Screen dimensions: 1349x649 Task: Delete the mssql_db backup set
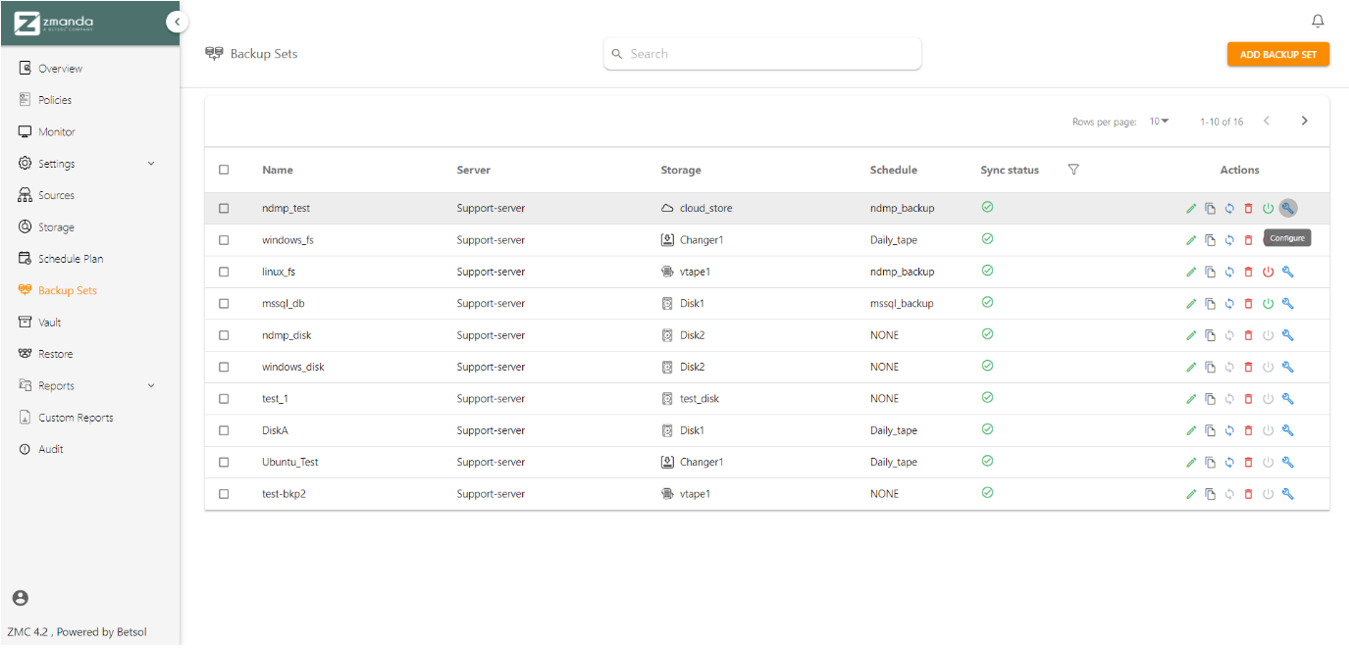click(1248, 304)
